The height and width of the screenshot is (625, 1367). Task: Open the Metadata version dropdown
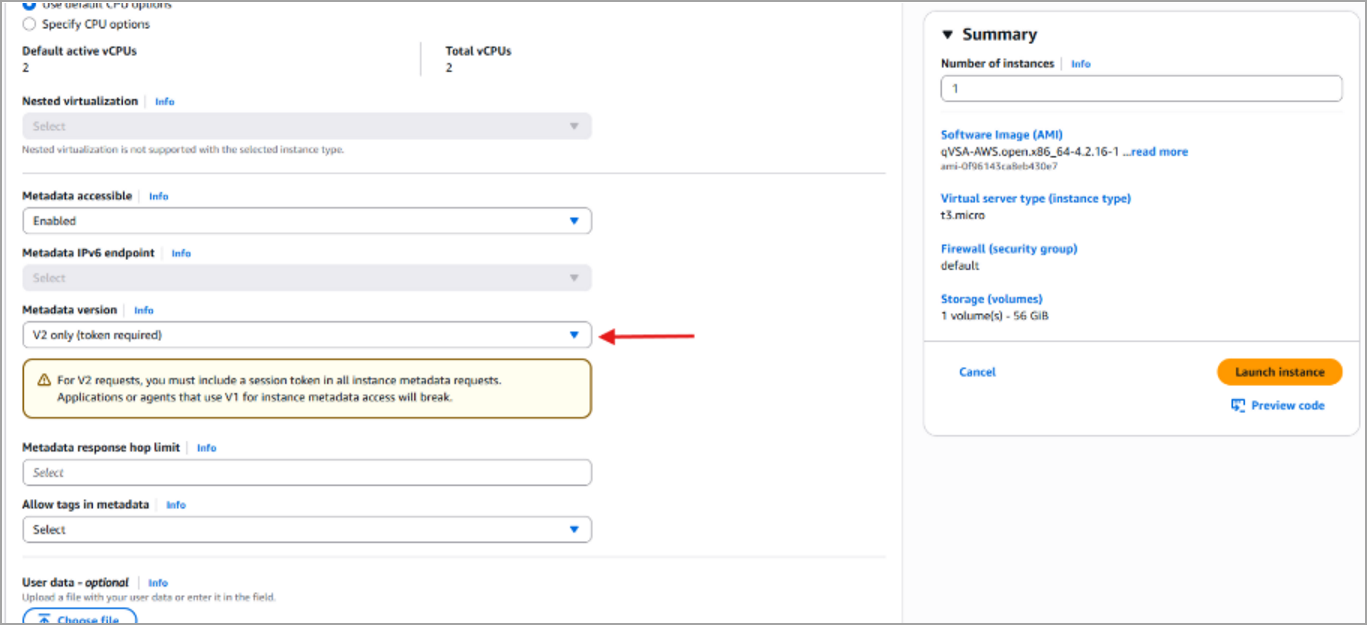307,335
